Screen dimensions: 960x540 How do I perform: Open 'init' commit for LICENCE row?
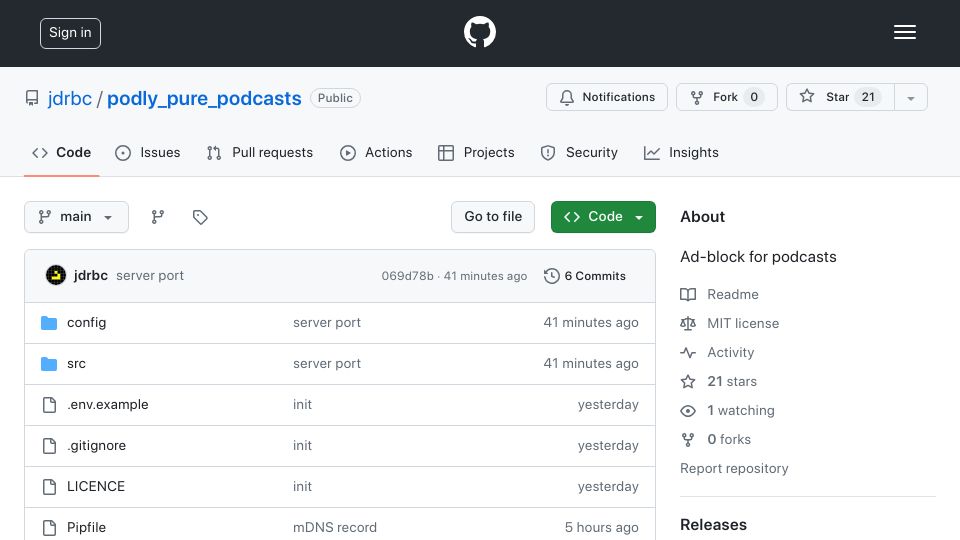point(302,487)
